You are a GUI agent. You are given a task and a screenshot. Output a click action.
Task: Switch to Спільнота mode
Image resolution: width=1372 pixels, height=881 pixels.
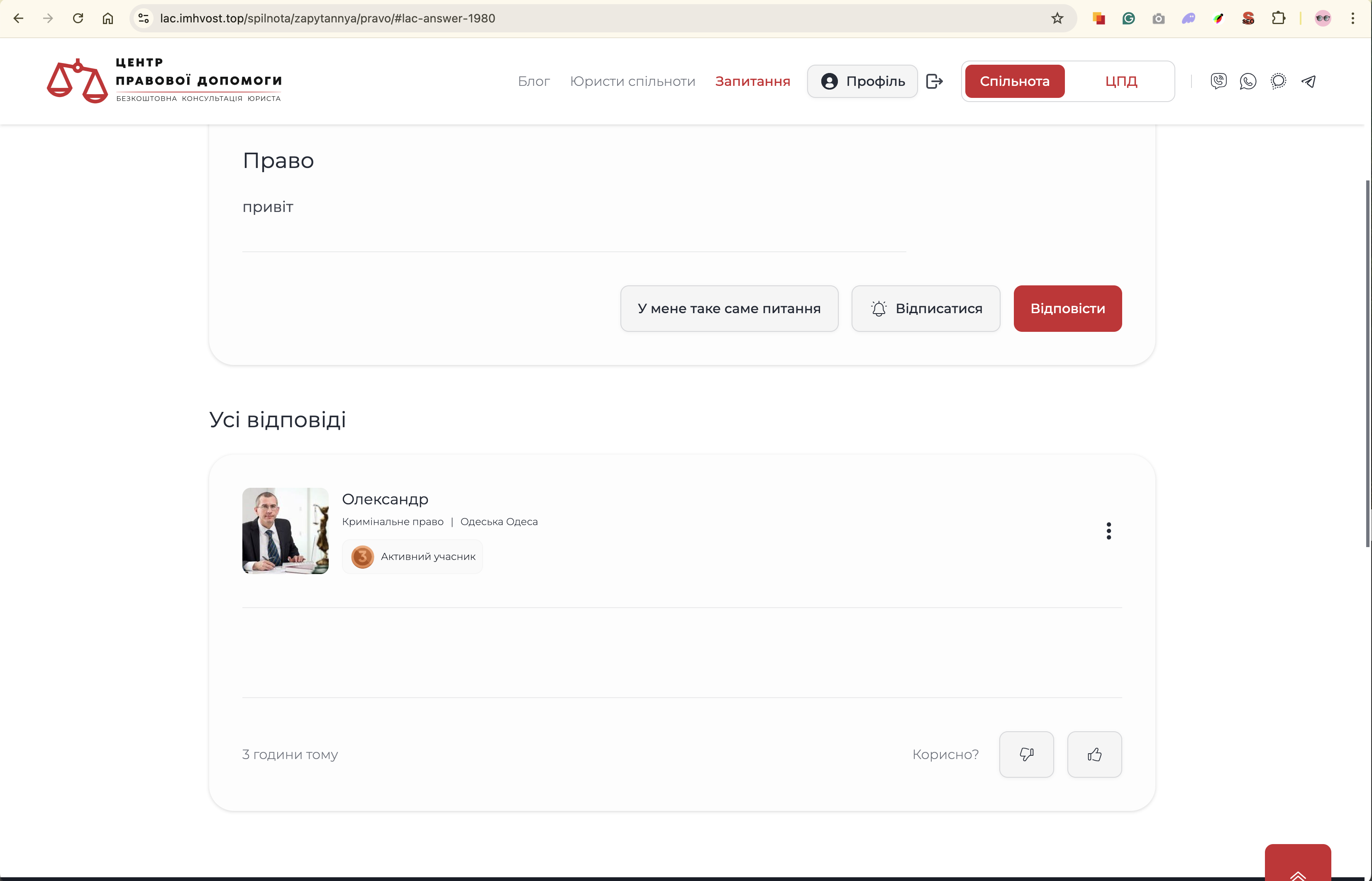point(1014,81)
